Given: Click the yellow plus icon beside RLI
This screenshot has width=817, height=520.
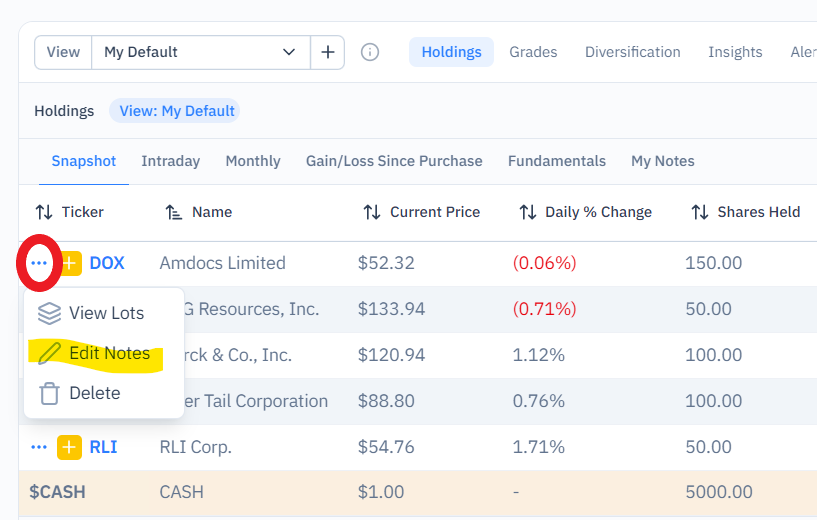Looking at the screenshot, I should (x=69, y=447).
